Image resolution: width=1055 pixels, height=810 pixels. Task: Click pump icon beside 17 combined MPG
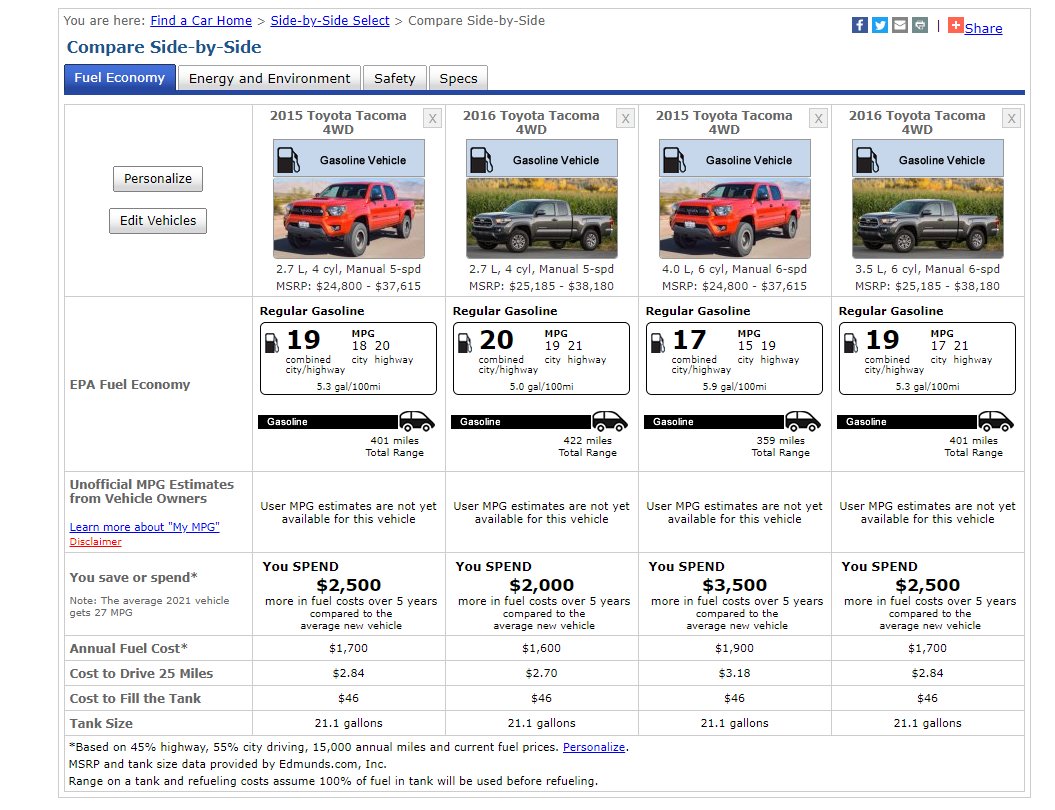[x=658, y=342]
